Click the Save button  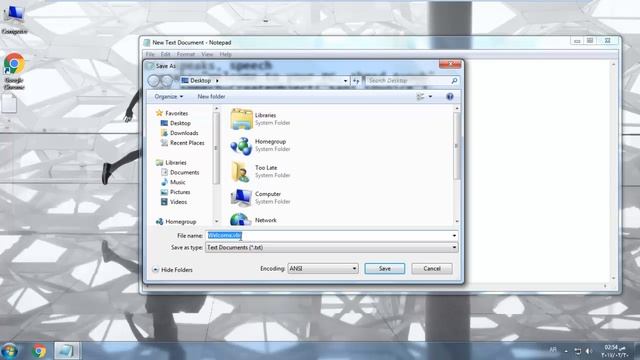click(x=385, y=269)
